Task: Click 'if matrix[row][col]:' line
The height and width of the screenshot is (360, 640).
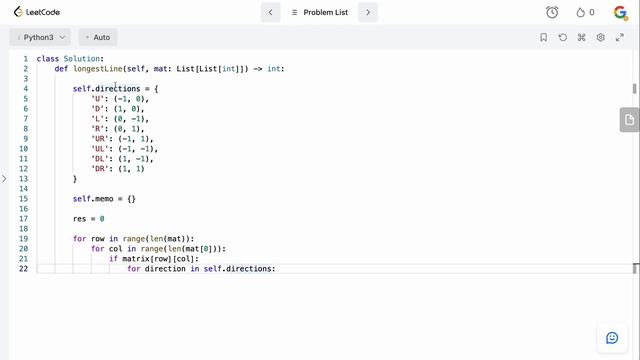Action: pos(154,259)
